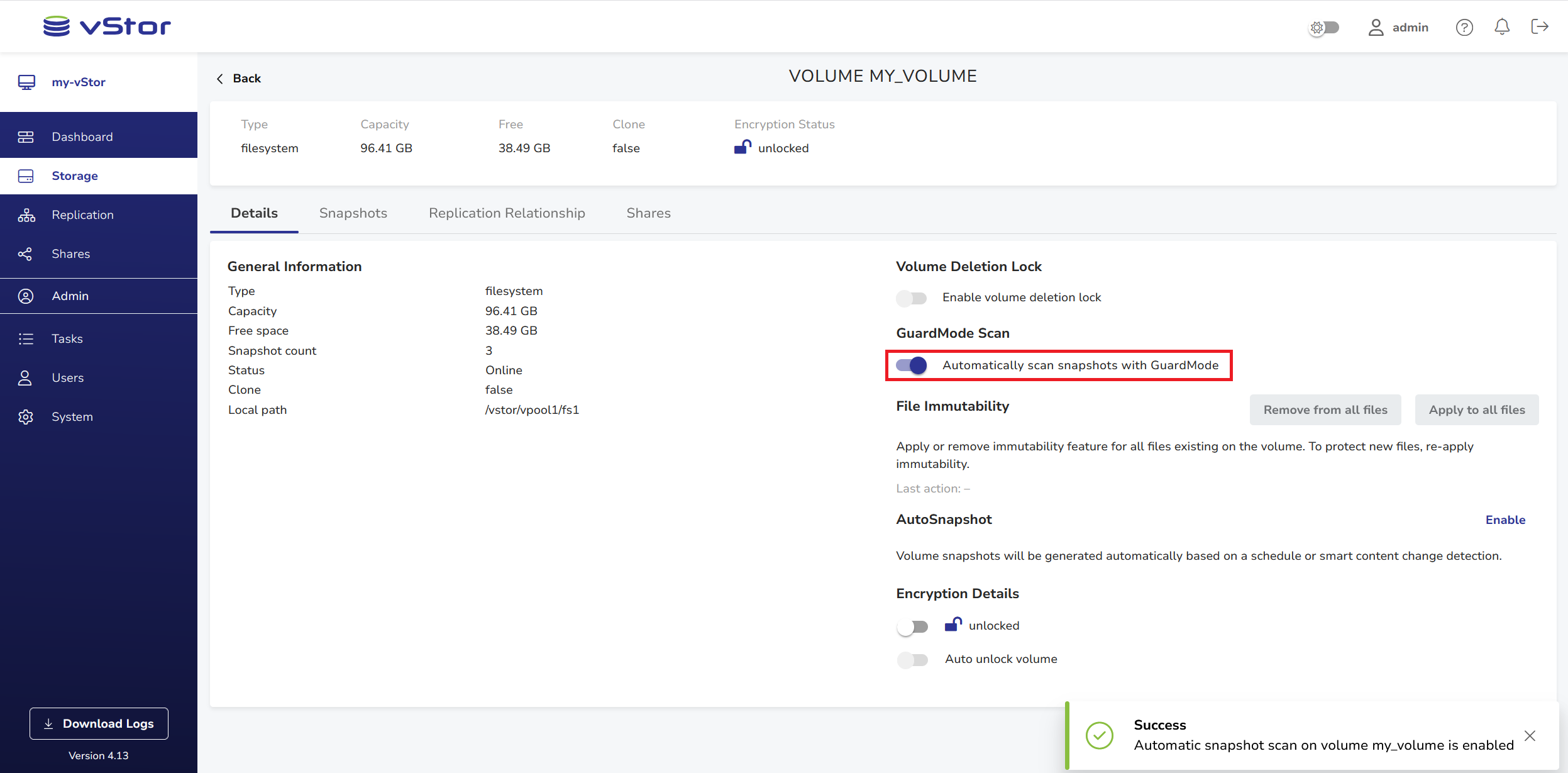This screenshot has width=1568, height=773.
Task: Enable volume deletion lock toggle
Action: tap(912, 298)
